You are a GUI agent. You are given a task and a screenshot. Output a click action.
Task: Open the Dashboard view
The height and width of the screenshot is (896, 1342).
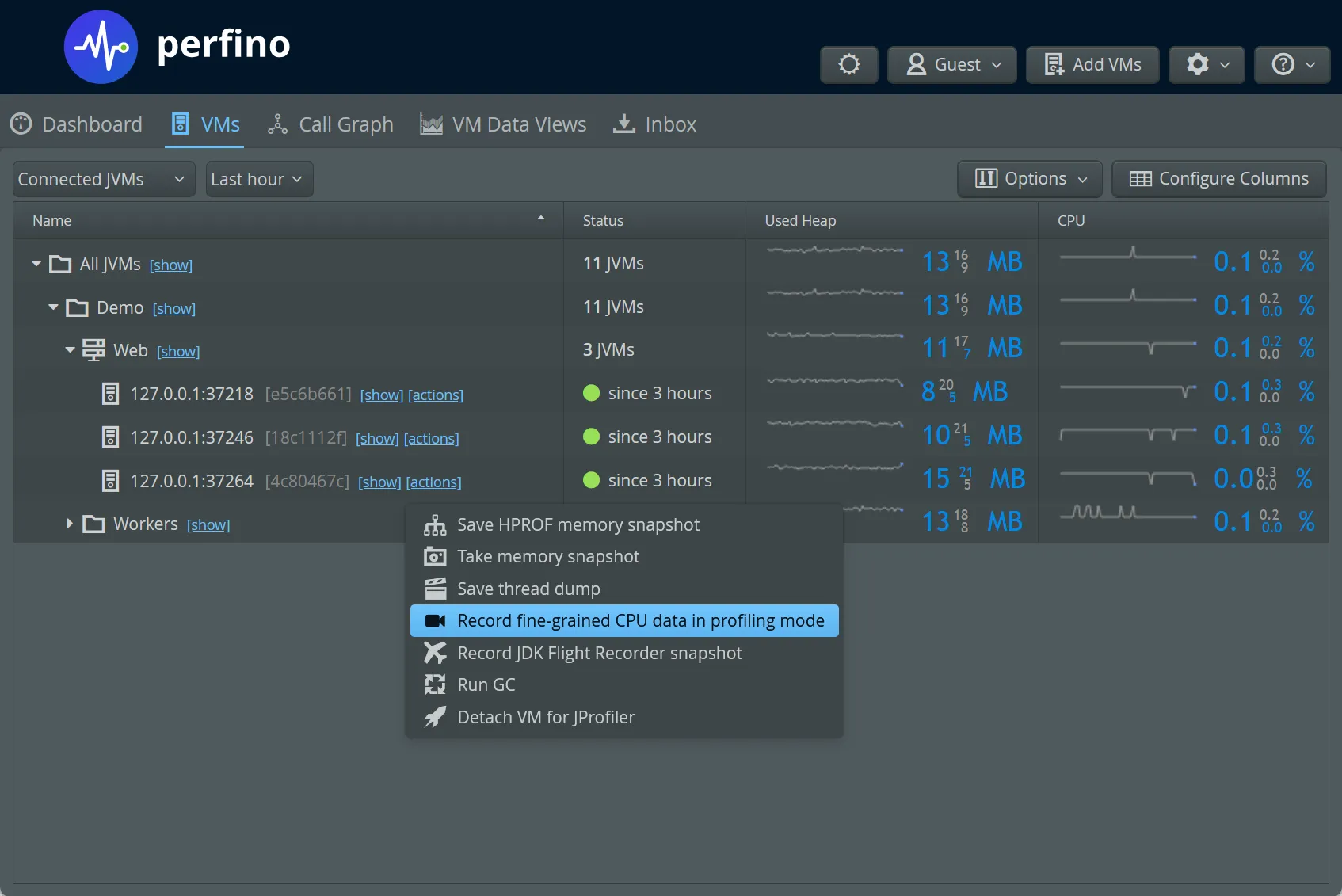(77, 124)
